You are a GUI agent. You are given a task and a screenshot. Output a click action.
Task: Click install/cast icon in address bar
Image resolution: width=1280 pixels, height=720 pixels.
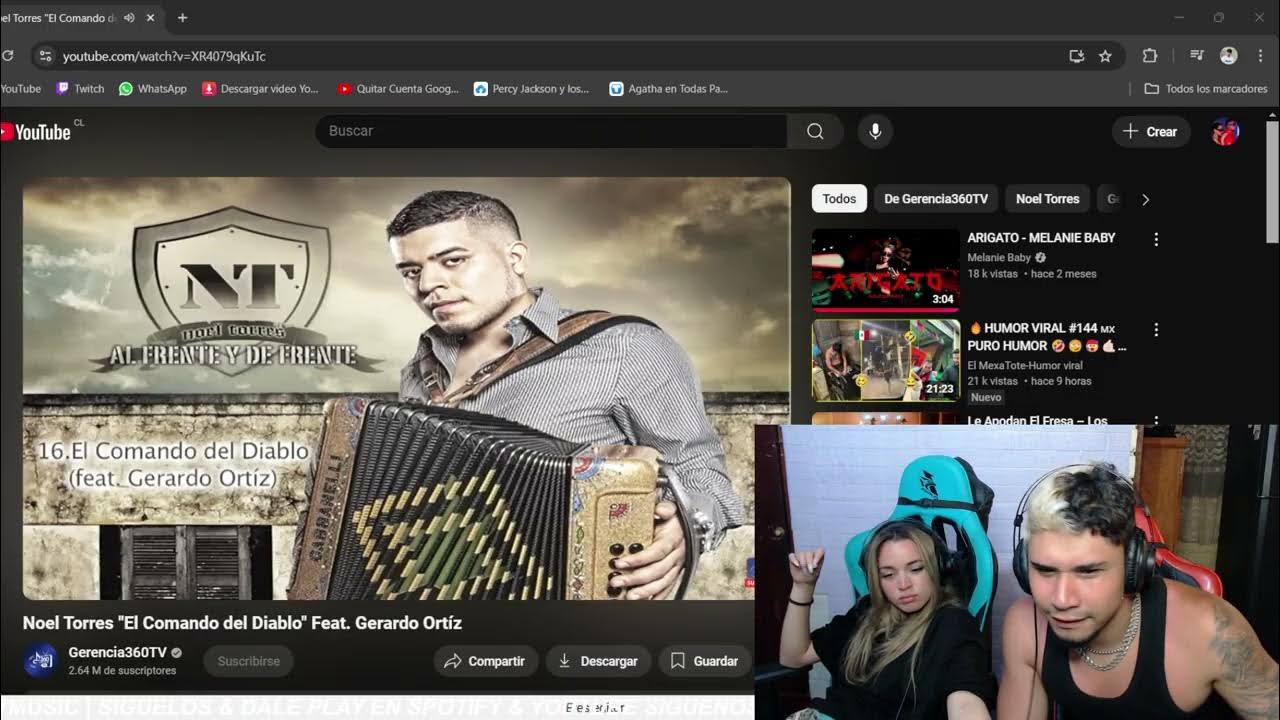1077,56
